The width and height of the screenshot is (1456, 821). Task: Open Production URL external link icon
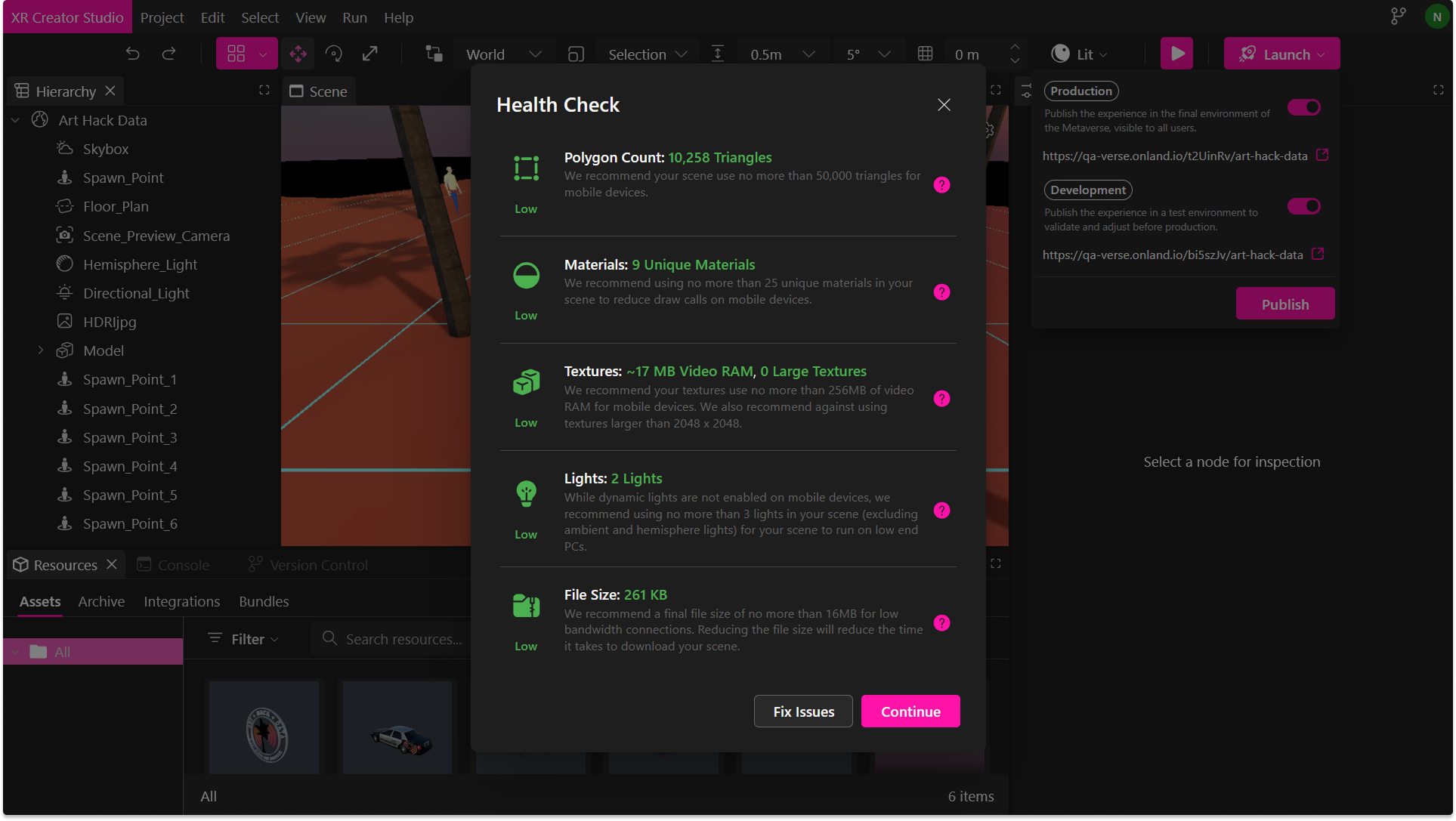[x=1322, y=155]
